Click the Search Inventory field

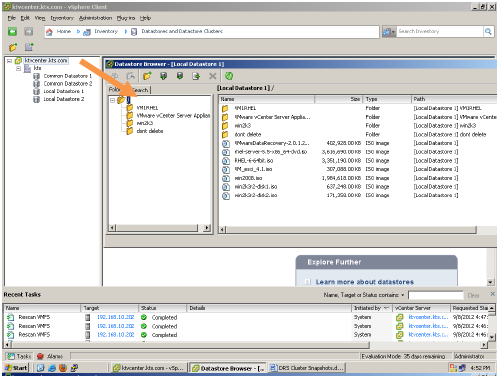440,32
